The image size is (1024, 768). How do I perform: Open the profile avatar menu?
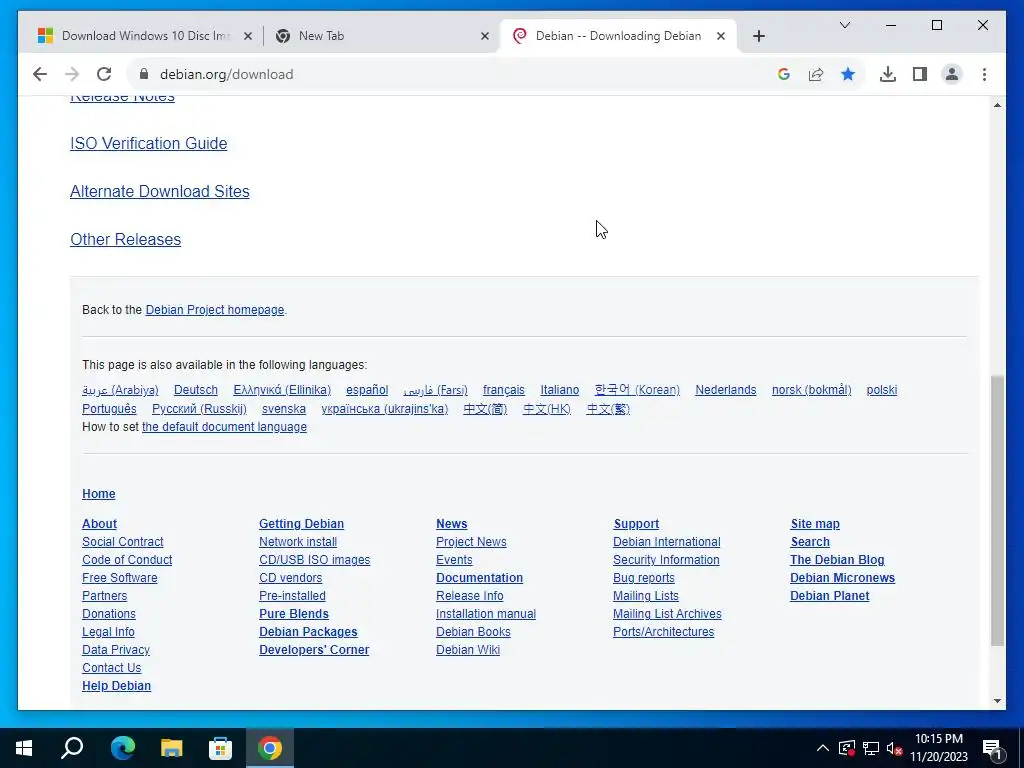pyautogui.click(x=952, y=74)
